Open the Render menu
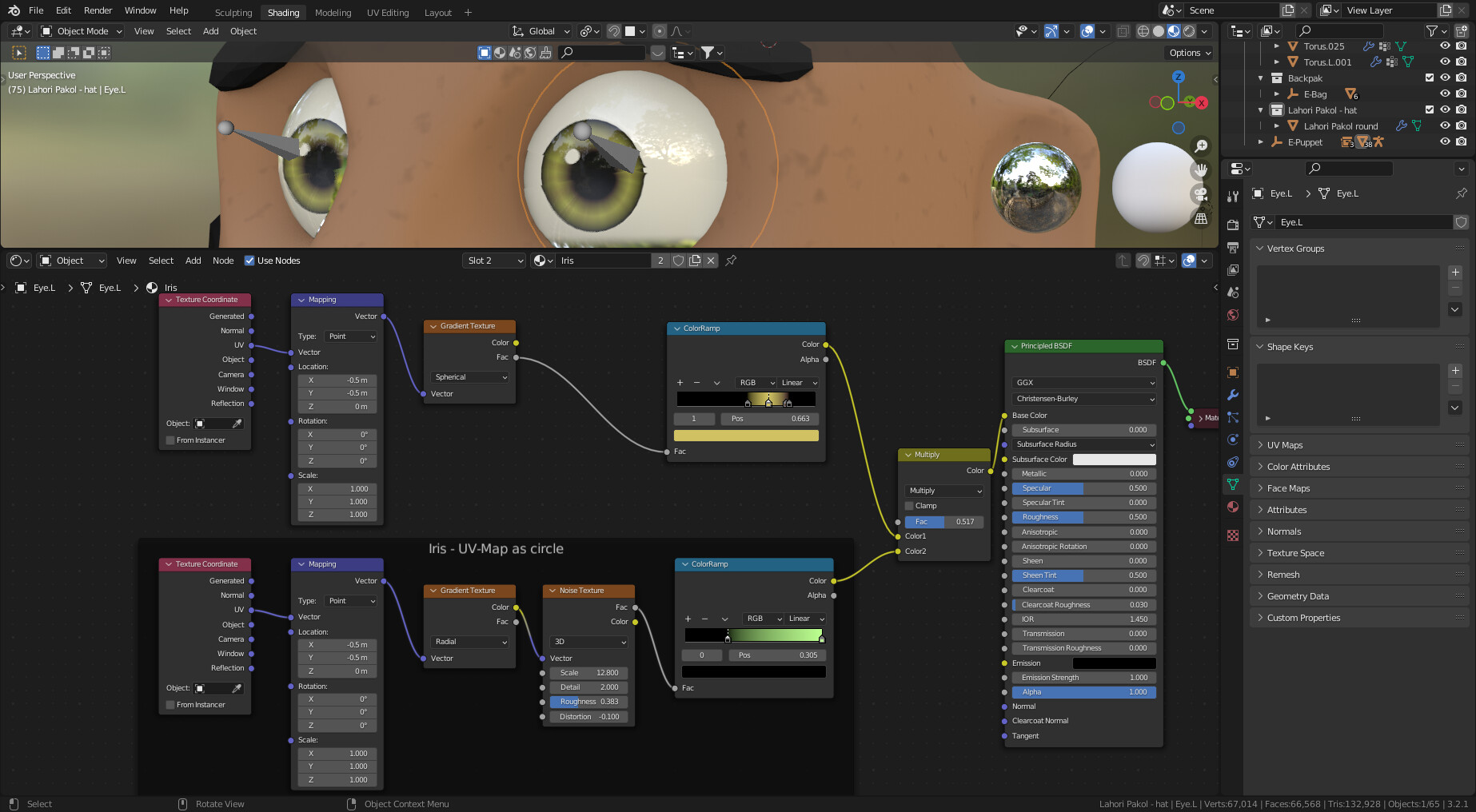 point(98,10)
